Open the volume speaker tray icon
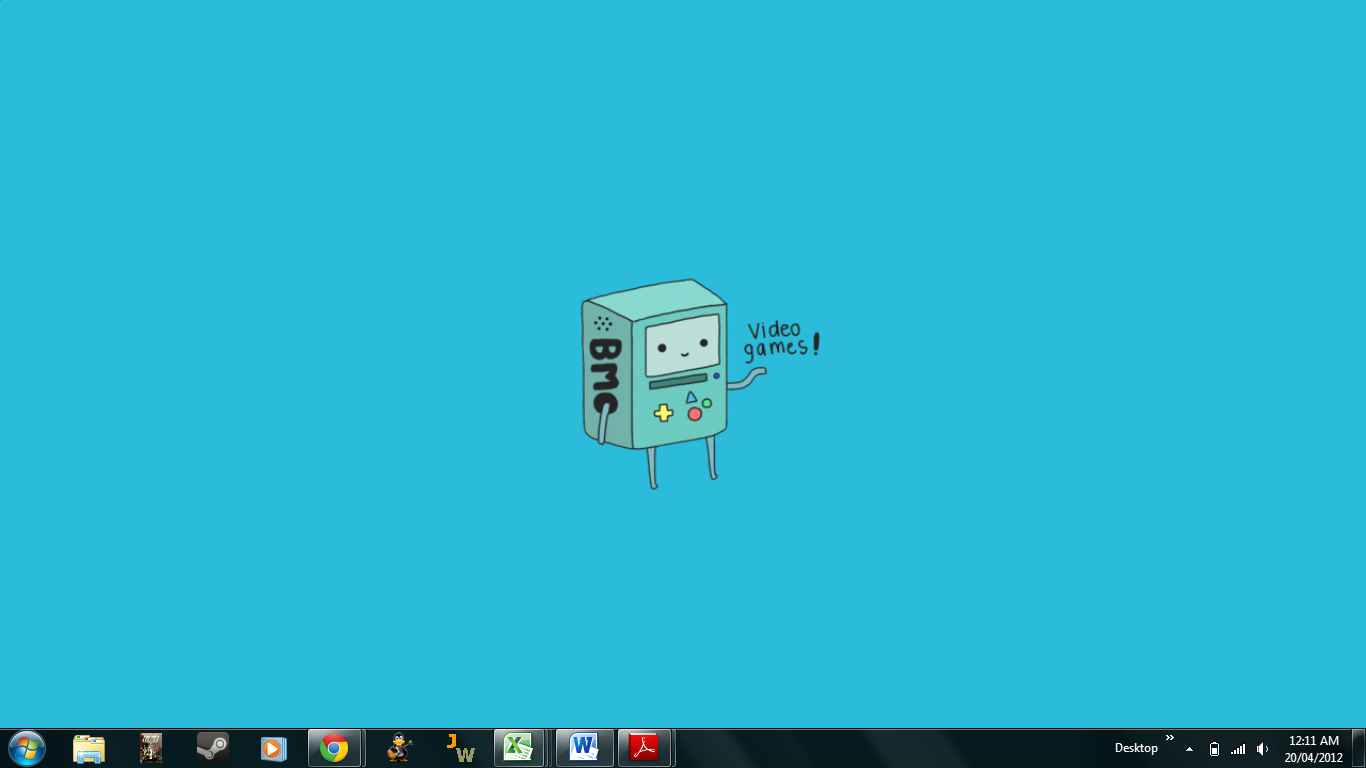 coord(1262,749)
